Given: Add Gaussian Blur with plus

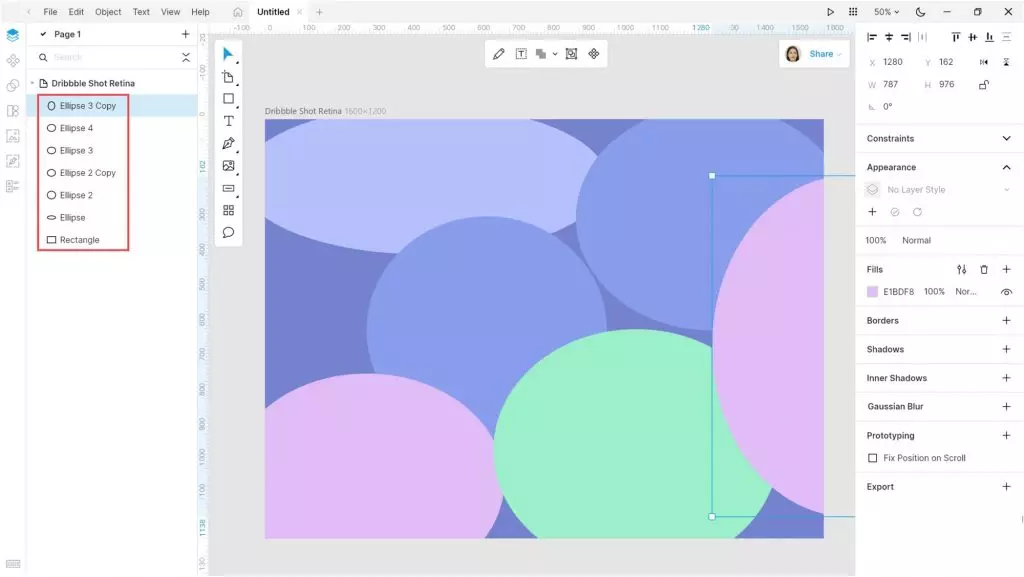Looking at the screenshot, I should [1006, 407].
